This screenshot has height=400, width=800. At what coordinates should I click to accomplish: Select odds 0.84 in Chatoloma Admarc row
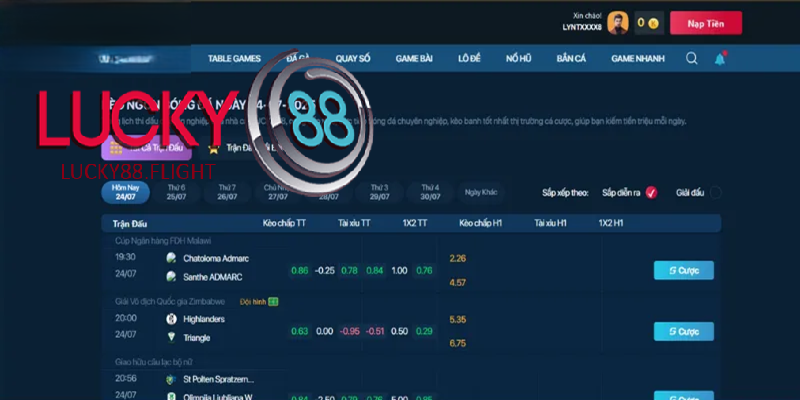(374, 270)
